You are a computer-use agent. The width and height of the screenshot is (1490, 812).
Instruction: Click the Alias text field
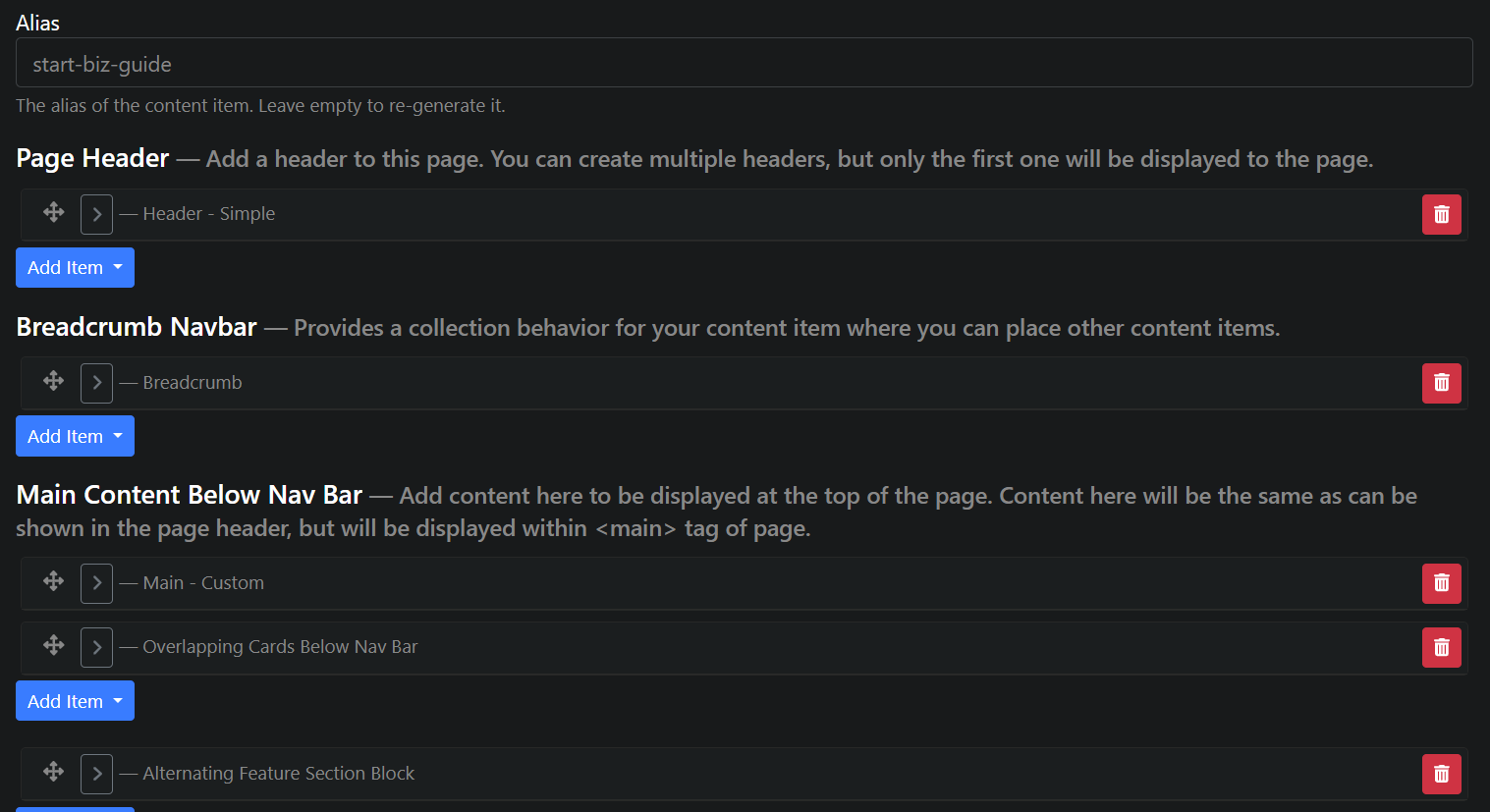tap(744, 65)
